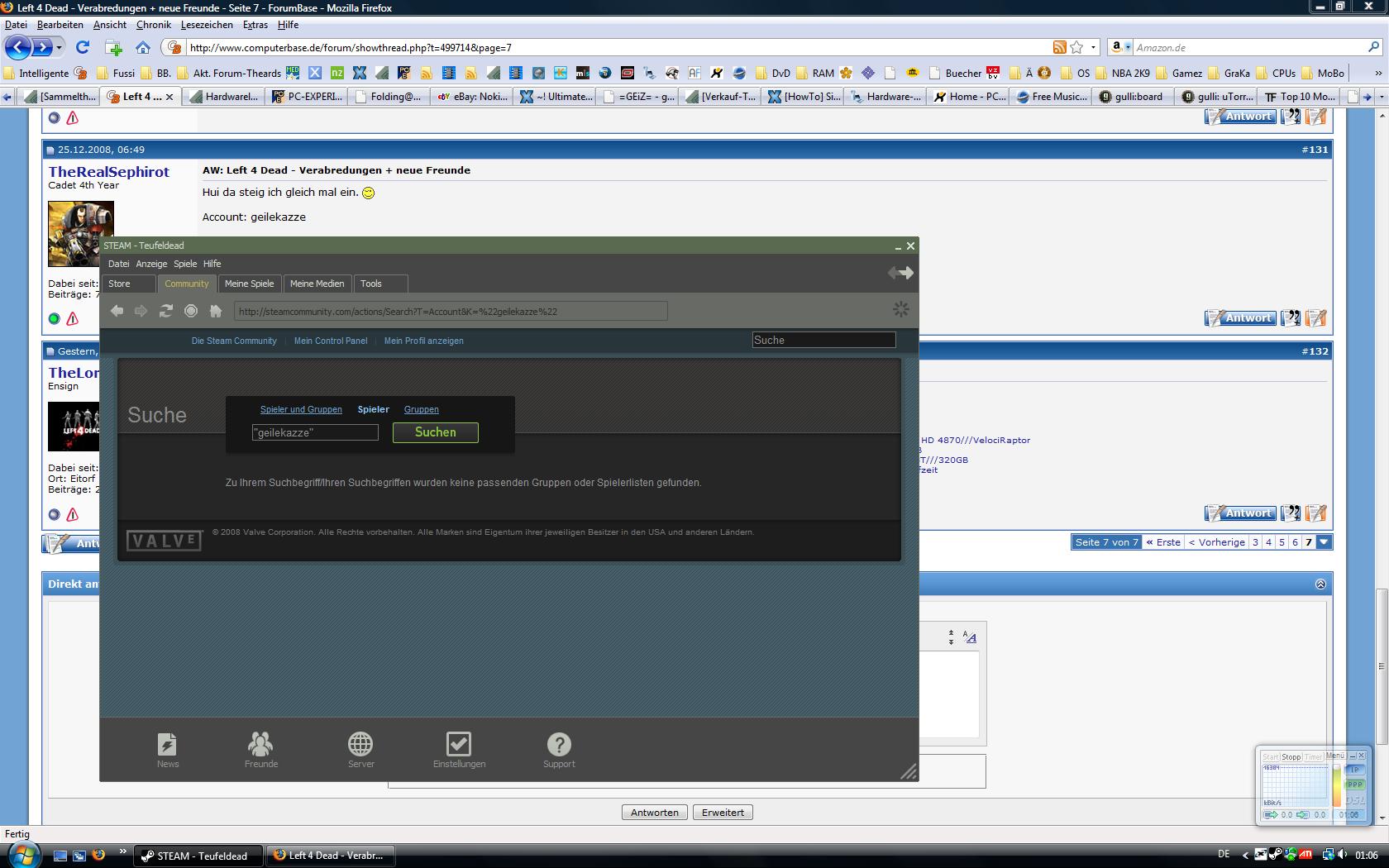
Task: Subscribe via the RSS feed icon
Action: 1059,47
